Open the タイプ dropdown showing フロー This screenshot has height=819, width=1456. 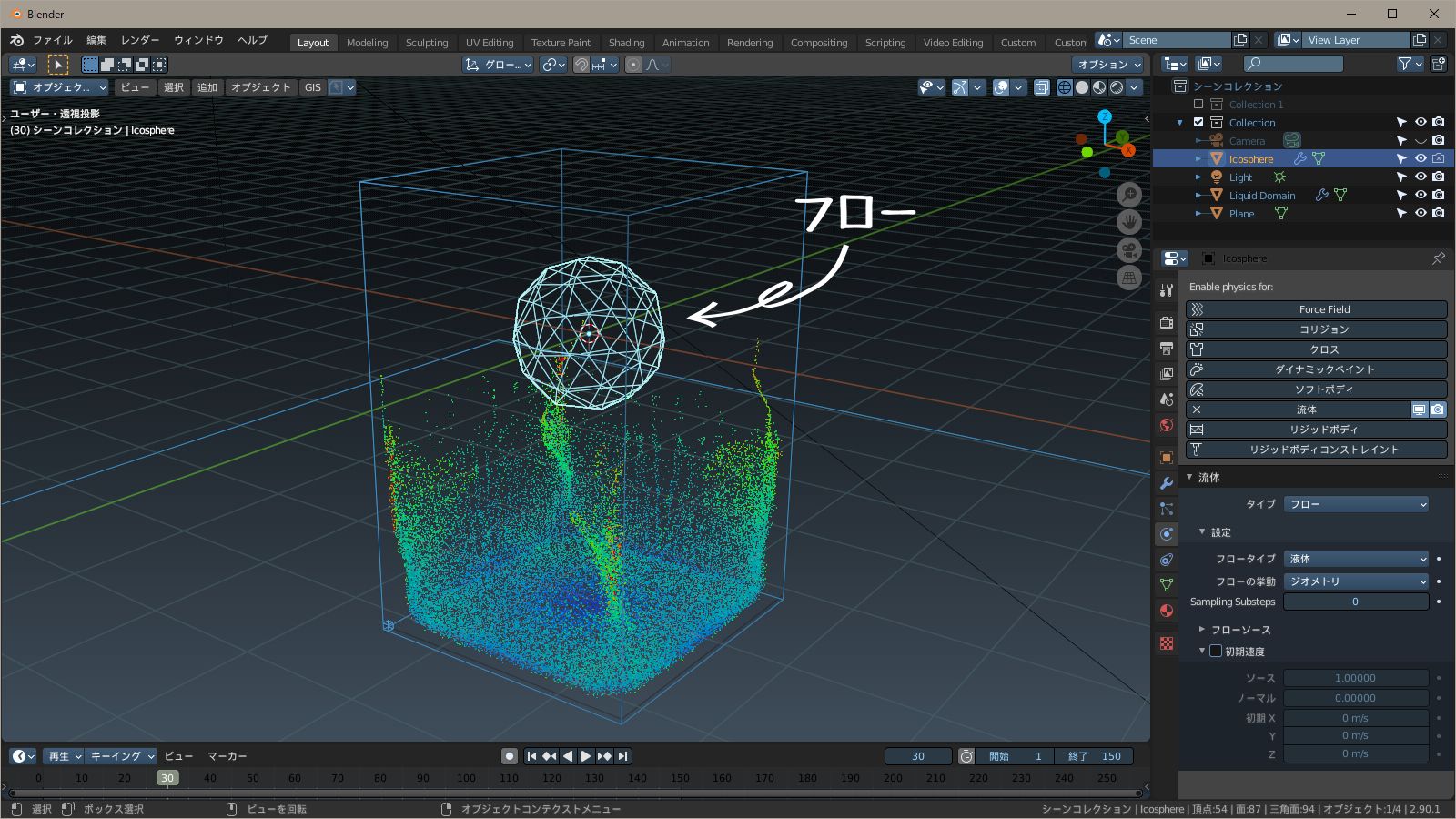pyautogui.click(x=1357, y=504)
